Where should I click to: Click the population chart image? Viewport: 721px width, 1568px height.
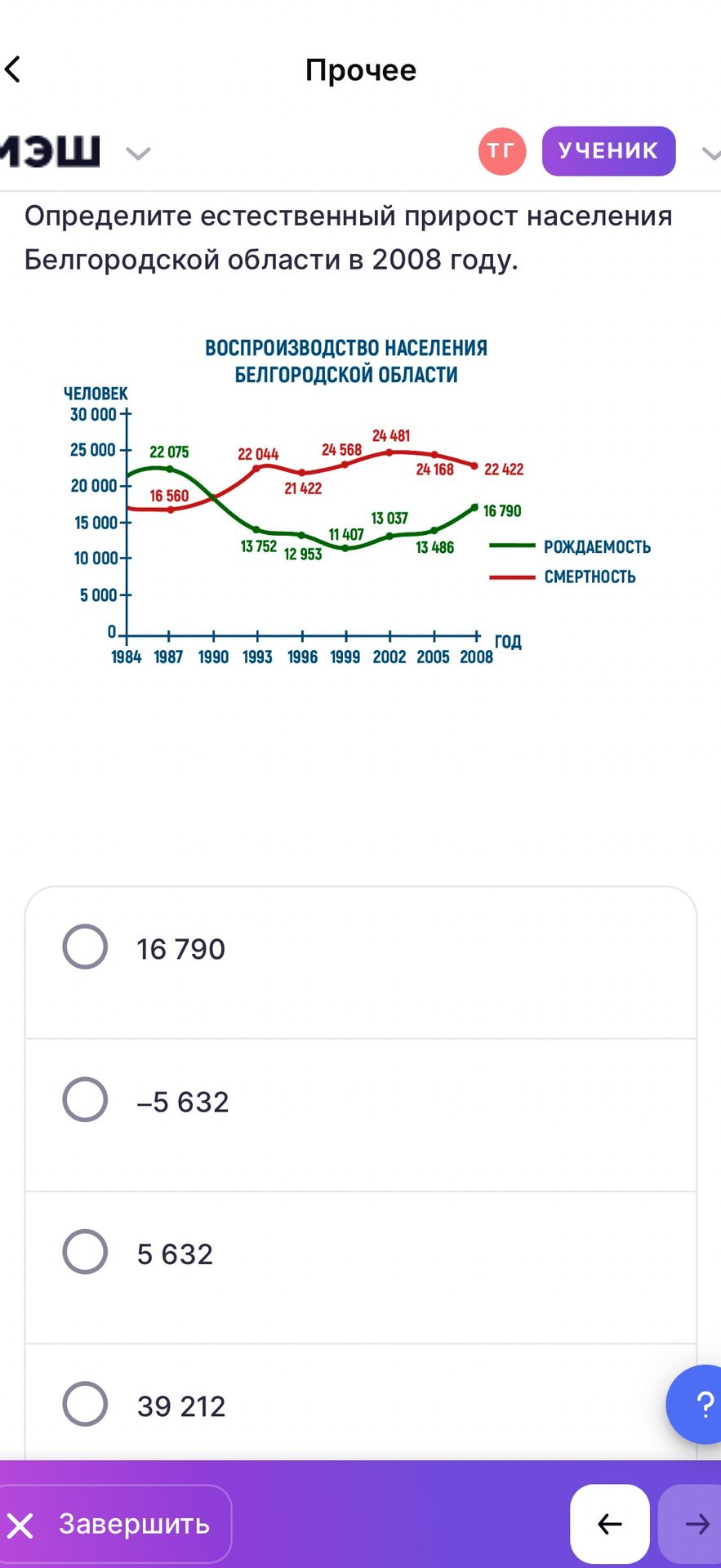coord(358,501)
